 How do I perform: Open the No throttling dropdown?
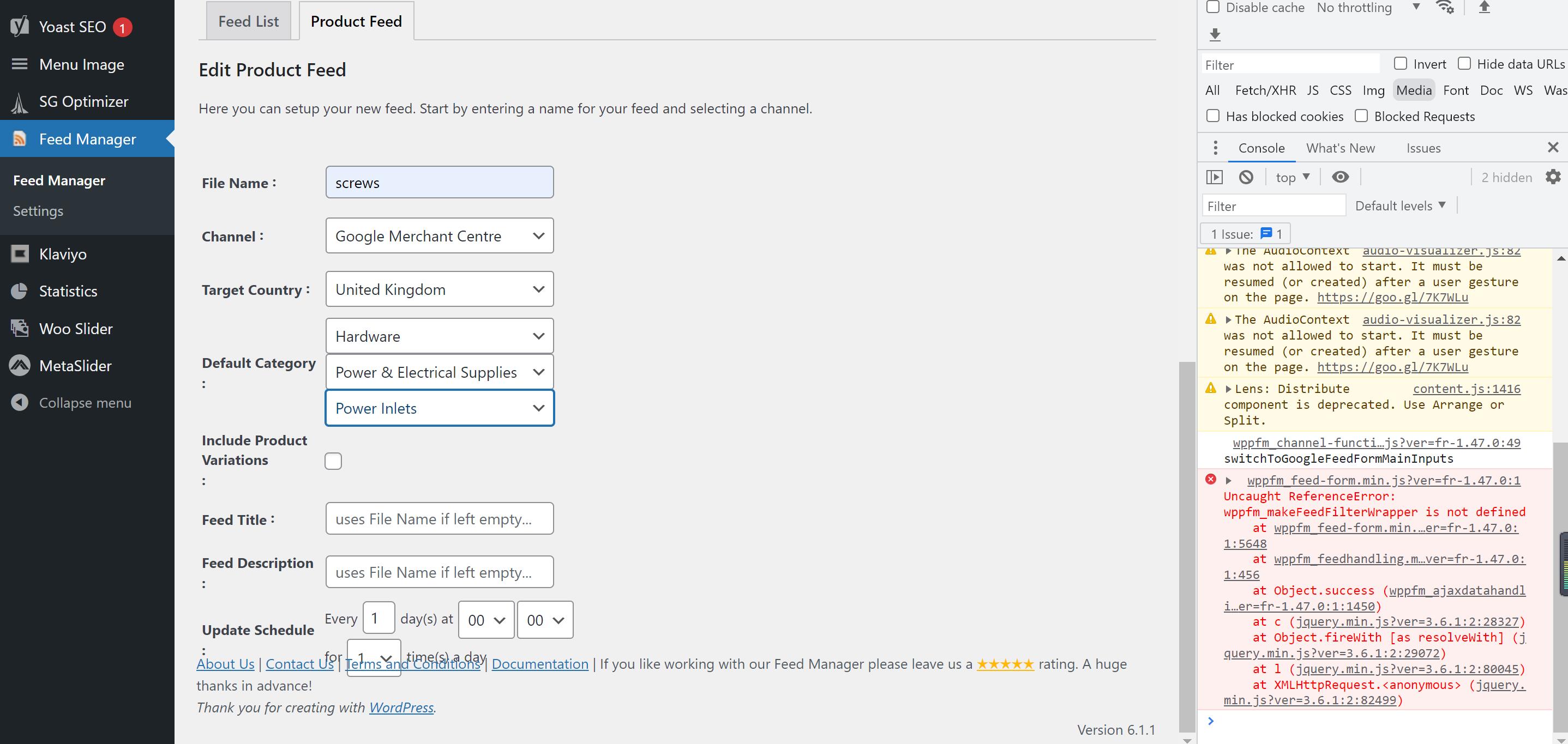click(x=1368, y=7)
